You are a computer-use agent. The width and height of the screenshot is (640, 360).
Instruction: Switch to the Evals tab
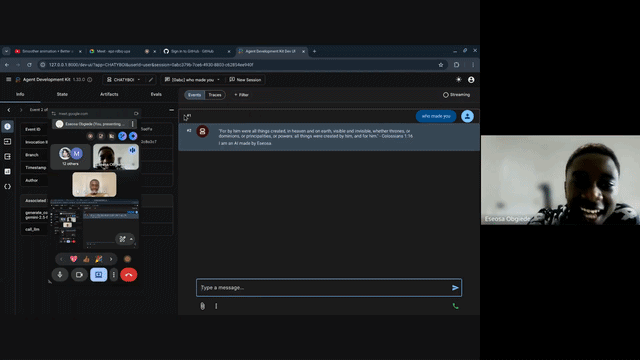tap(156, 94)
